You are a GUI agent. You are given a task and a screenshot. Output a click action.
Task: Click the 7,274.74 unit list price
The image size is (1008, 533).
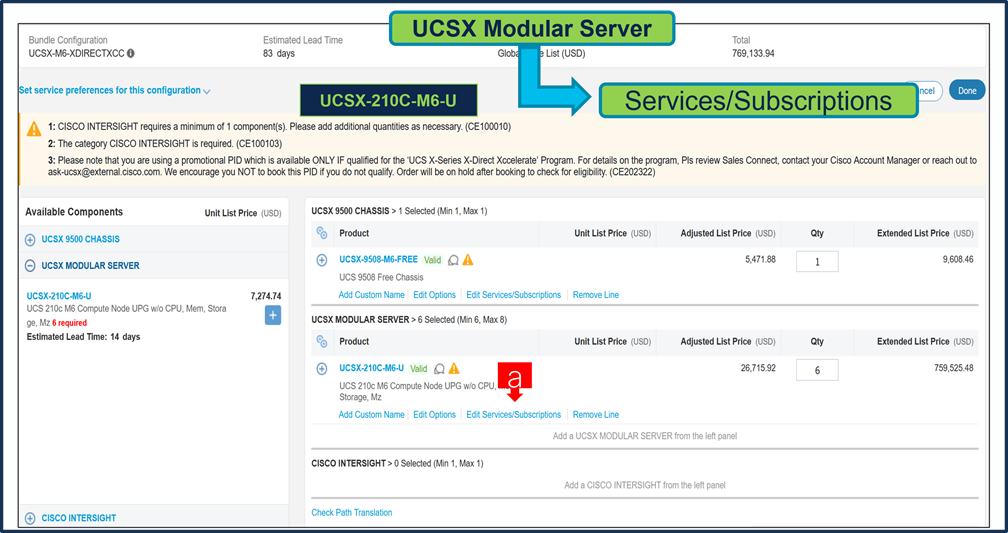click(266, 296)
